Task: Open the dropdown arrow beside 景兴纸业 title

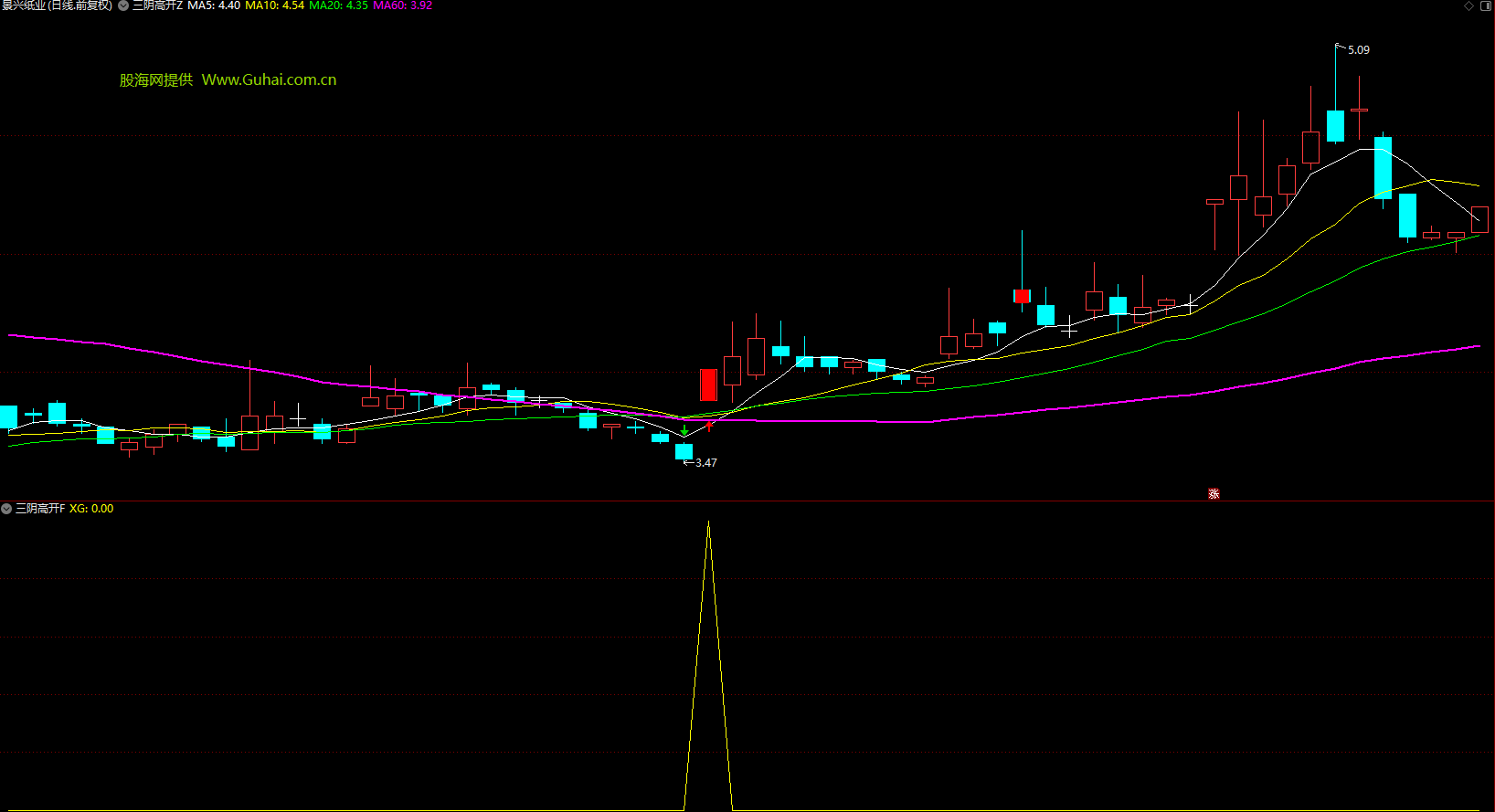Action: pos(123,5)
